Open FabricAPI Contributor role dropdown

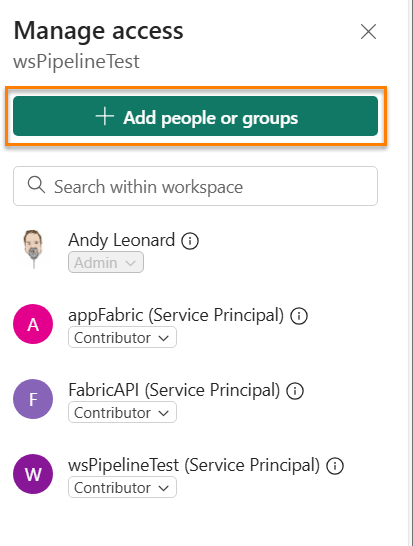click(x=122, y=412)
